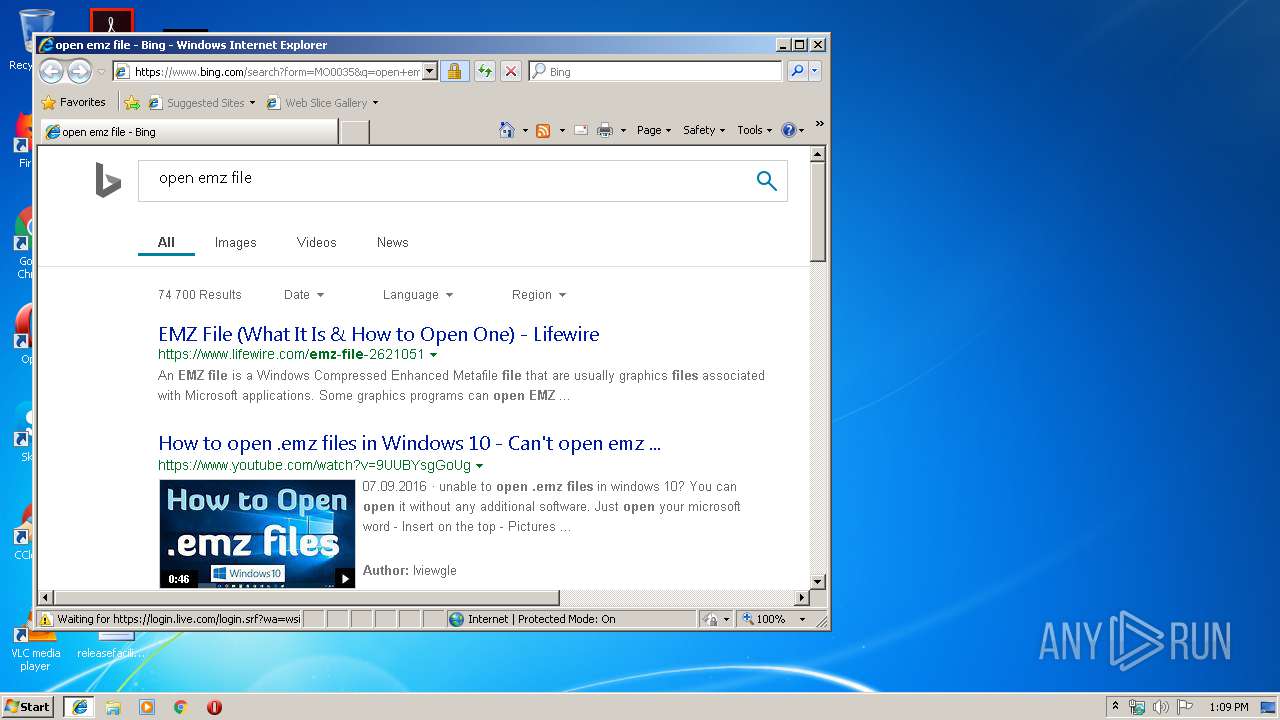
Task: Expand the address bar autocomplete dropdown
Action: point(430,71)
